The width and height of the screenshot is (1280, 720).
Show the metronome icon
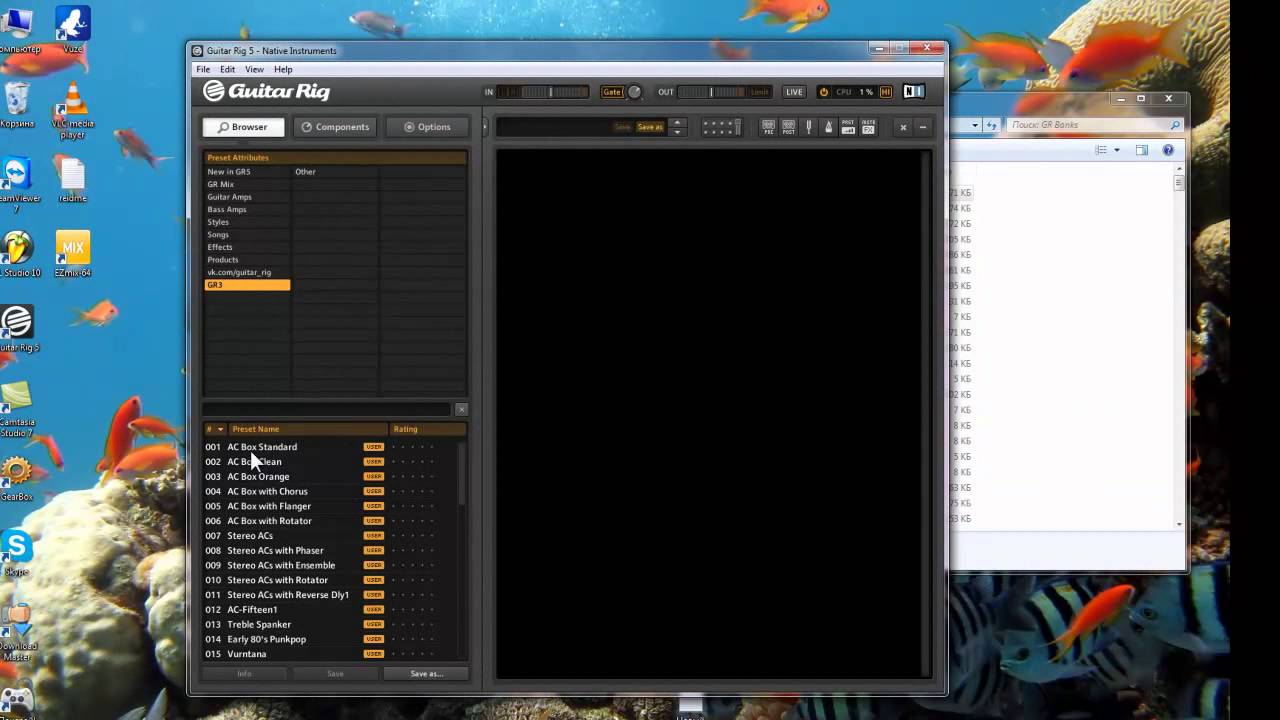828,127
